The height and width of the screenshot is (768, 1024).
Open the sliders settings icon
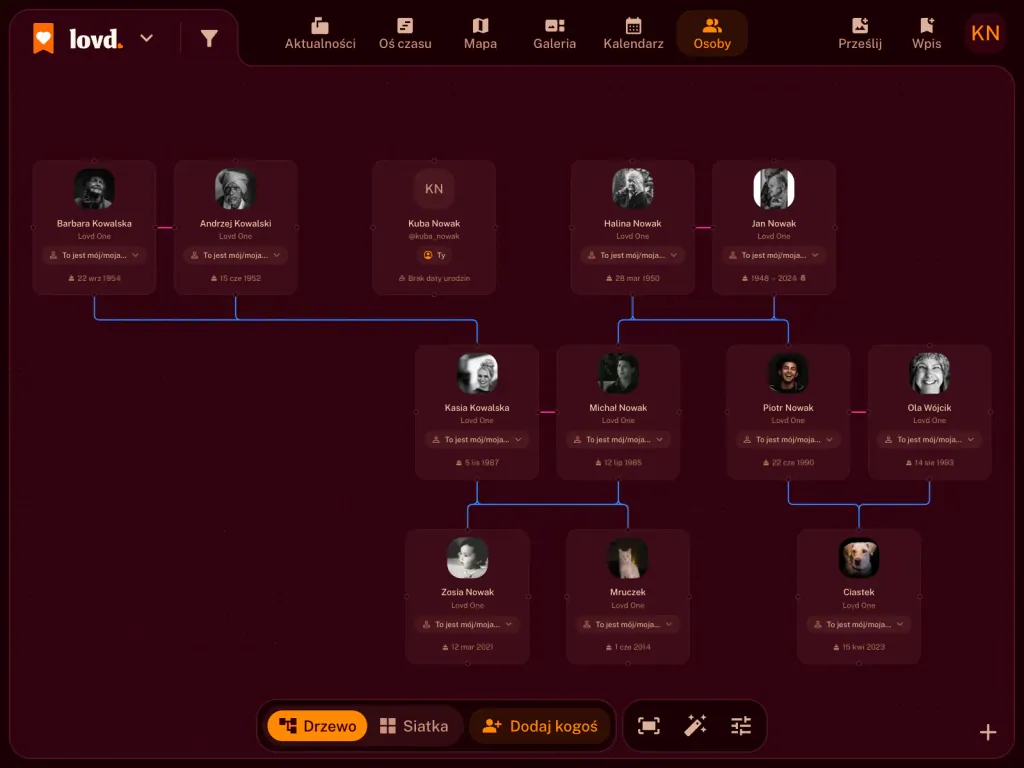[741, 726]
